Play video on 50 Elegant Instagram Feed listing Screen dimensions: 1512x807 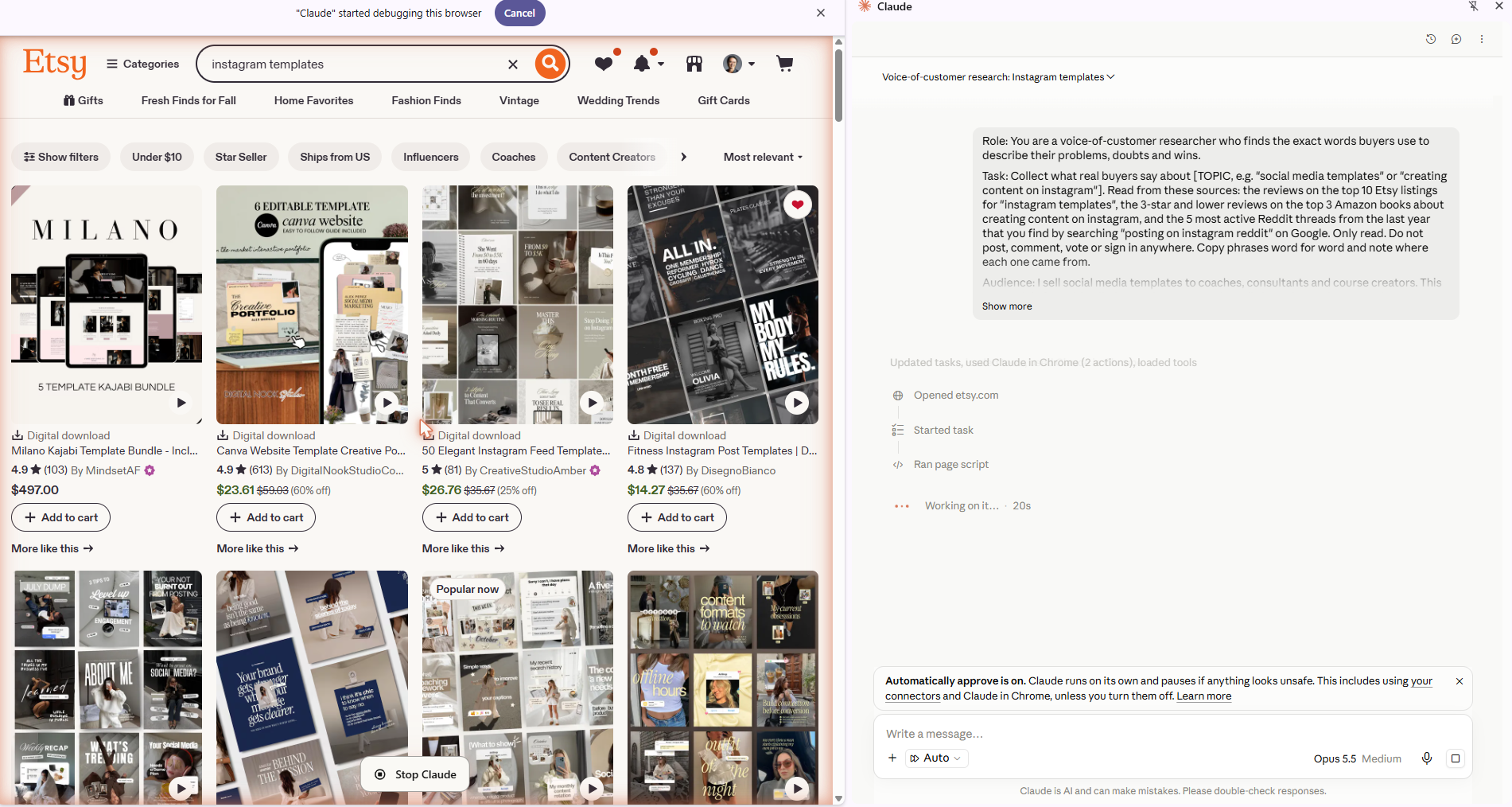(592, 403)
